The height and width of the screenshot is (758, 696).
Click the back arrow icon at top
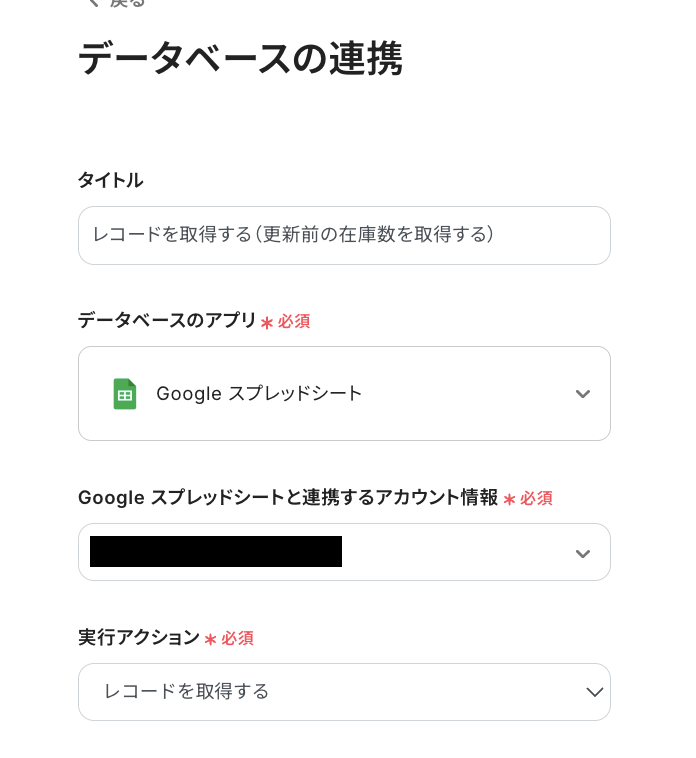point(92,3)
